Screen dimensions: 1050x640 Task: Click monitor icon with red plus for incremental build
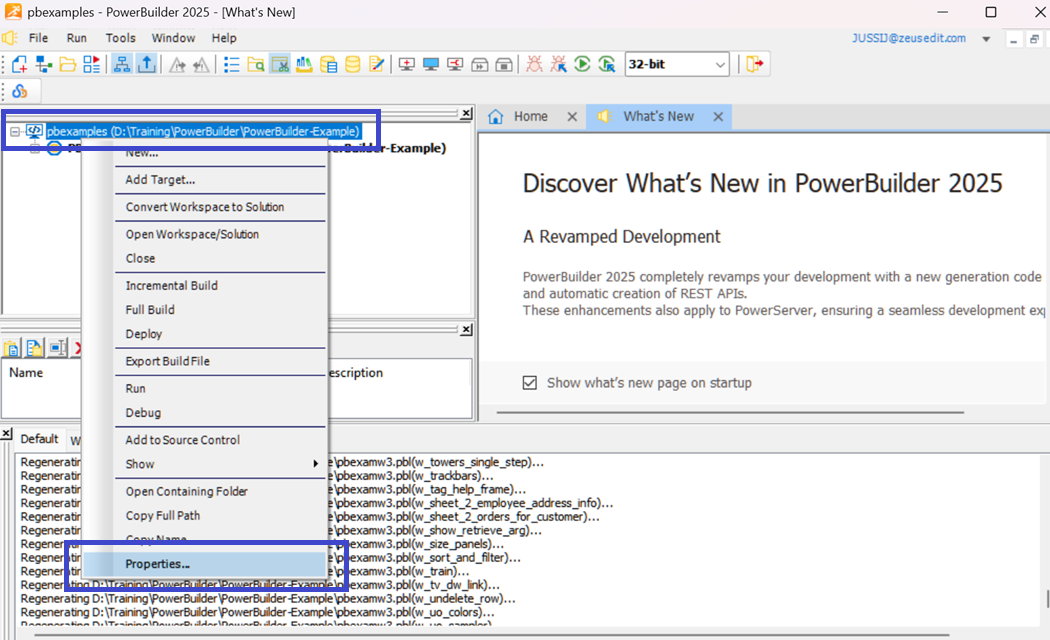tap(406, 64)
